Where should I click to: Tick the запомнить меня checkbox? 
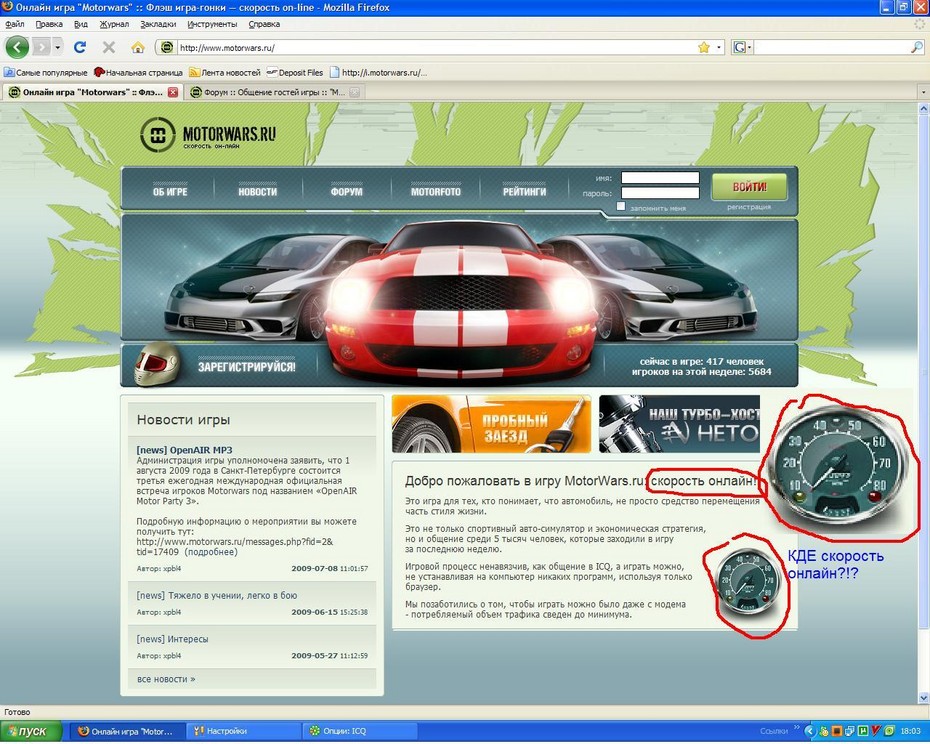pos(620,206)
